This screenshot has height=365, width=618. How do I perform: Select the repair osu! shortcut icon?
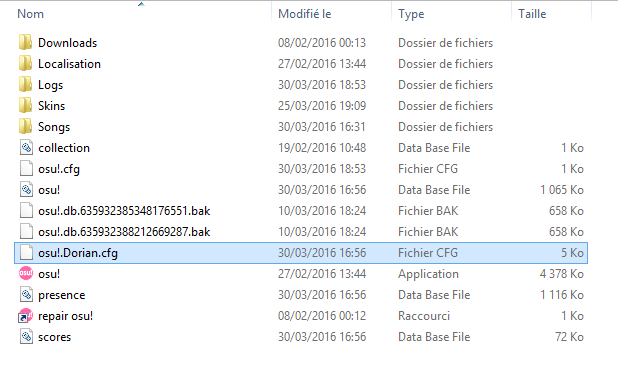coord(26,315)
